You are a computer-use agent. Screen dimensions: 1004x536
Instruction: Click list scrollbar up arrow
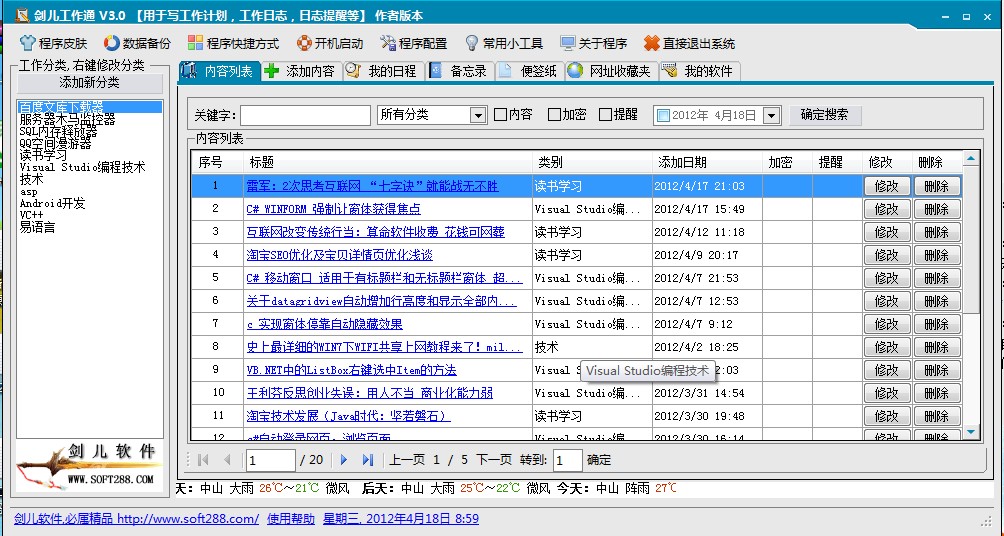point(971,159)
